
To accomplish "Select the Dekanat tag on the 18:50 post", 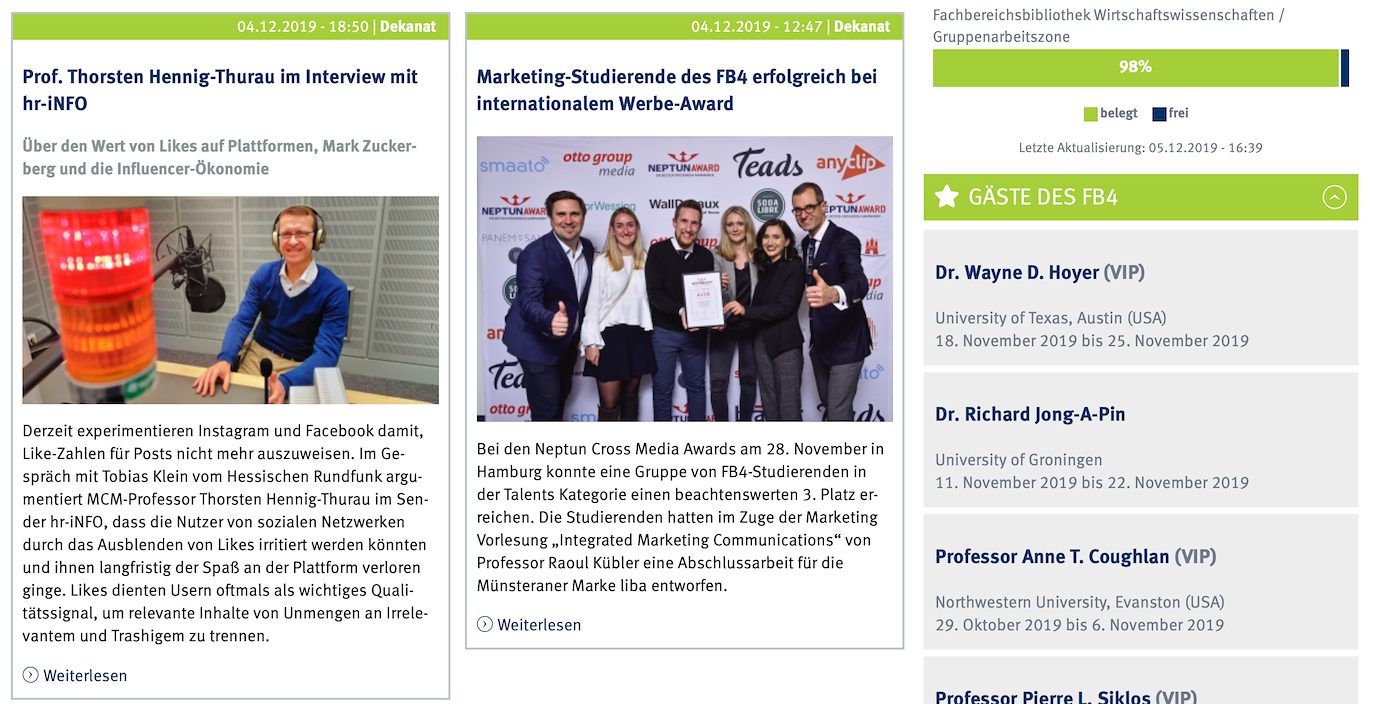I will tap(408, 26).
